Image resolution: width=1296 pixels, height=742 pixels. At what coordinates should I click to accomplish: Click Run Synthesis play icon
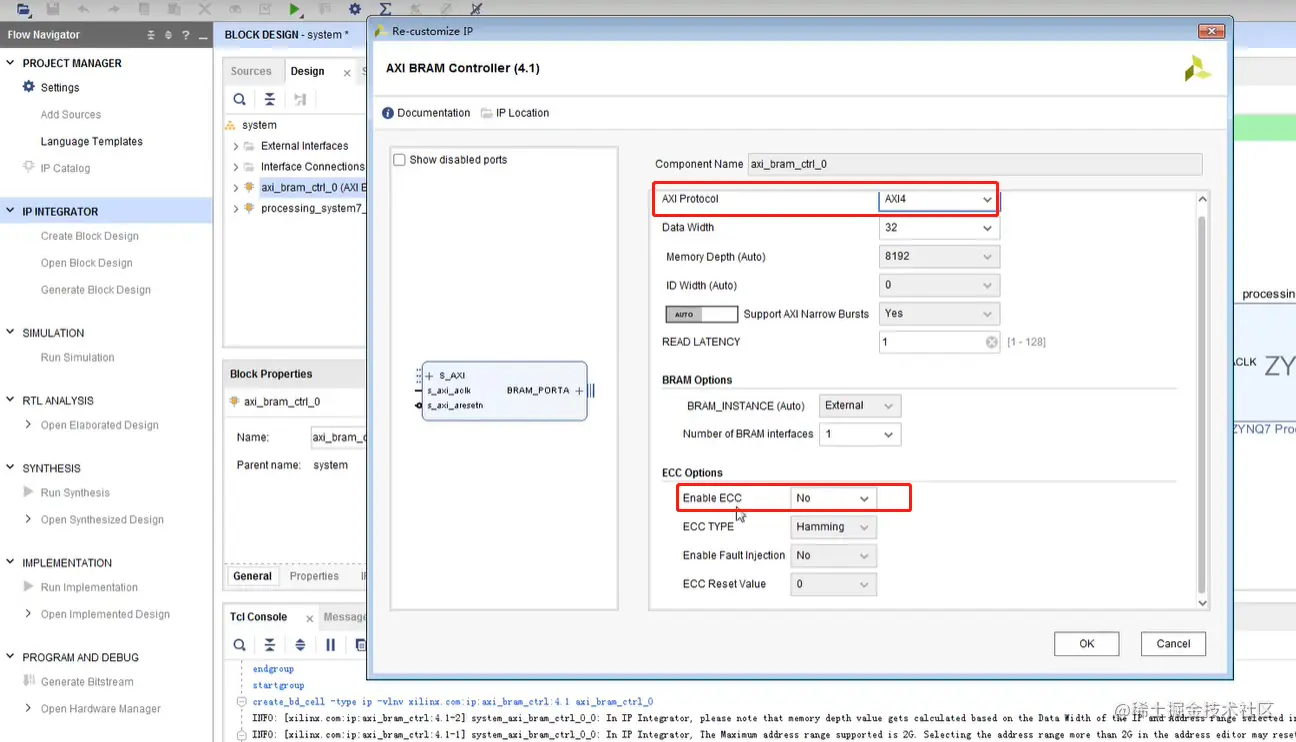pos(29,492)
